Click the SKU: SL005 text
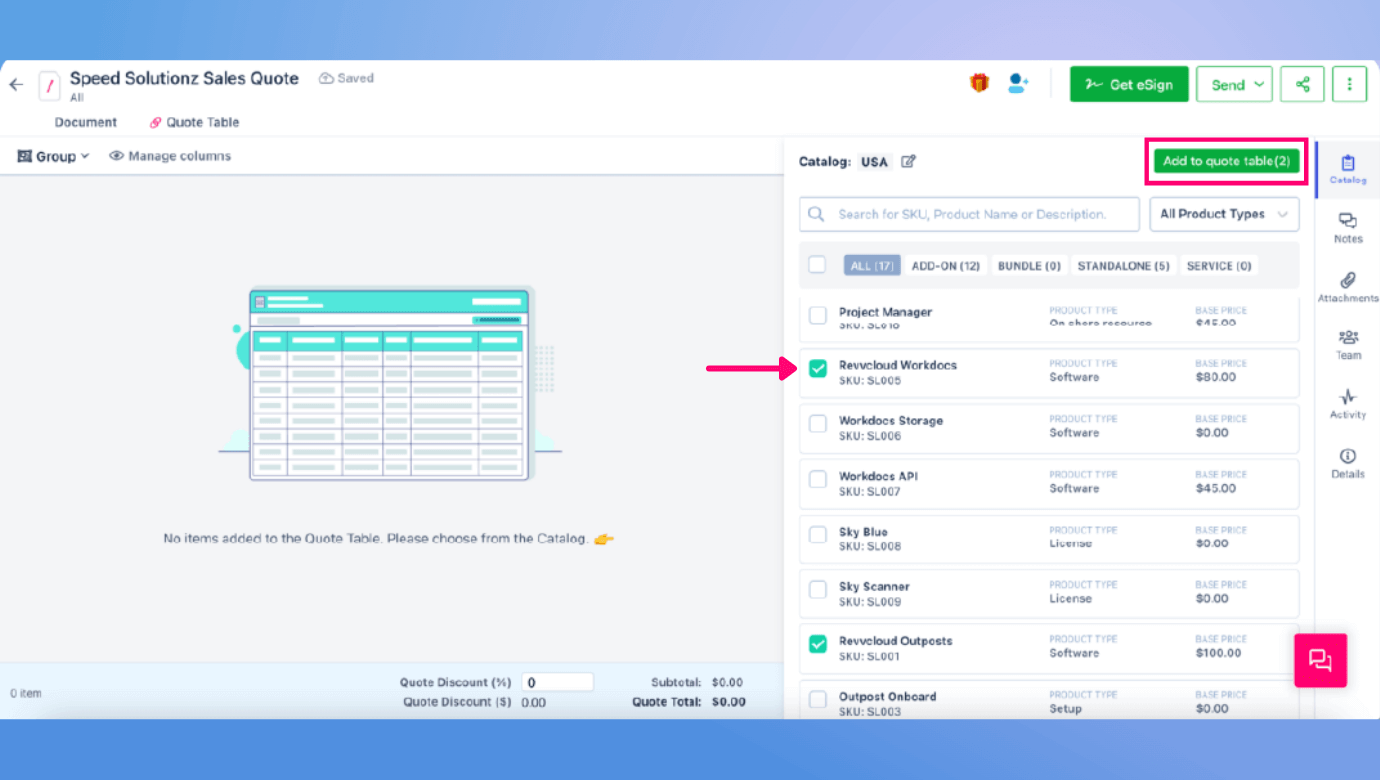Viewport: 1380px width, 780px height. 870,381
